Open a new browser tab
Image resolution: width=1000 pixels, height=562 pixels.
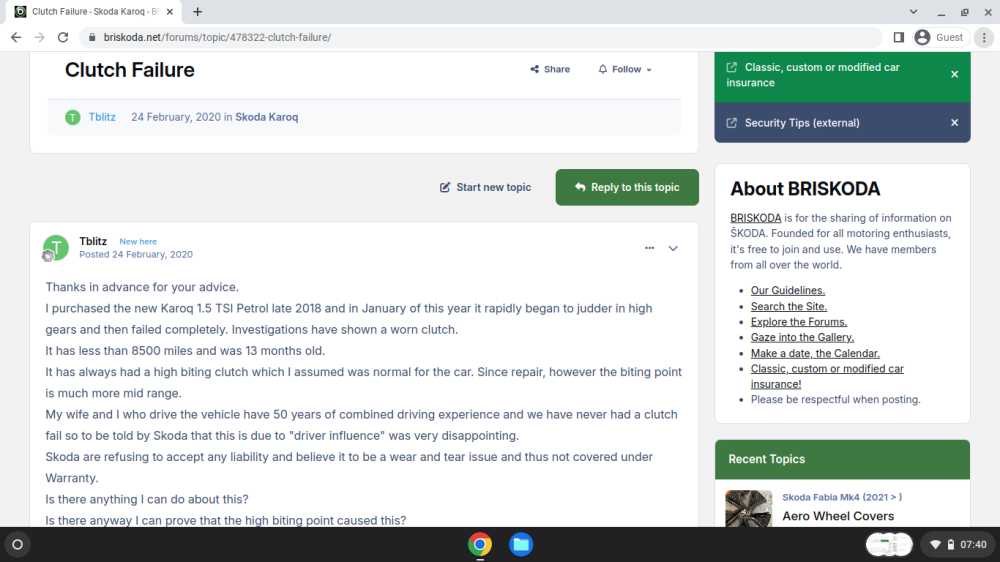198,11
